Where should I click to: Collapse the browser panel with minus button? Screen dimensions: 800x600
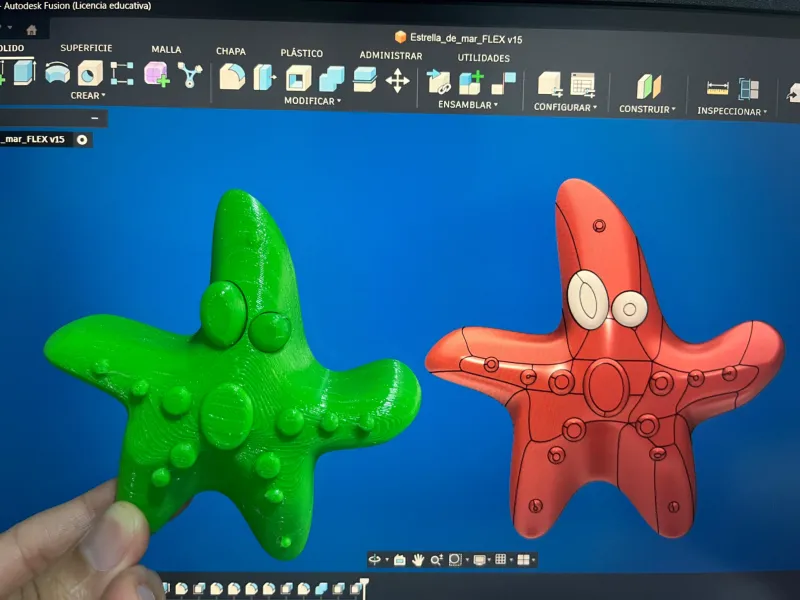pyautogui.click(x=95, y=118)
